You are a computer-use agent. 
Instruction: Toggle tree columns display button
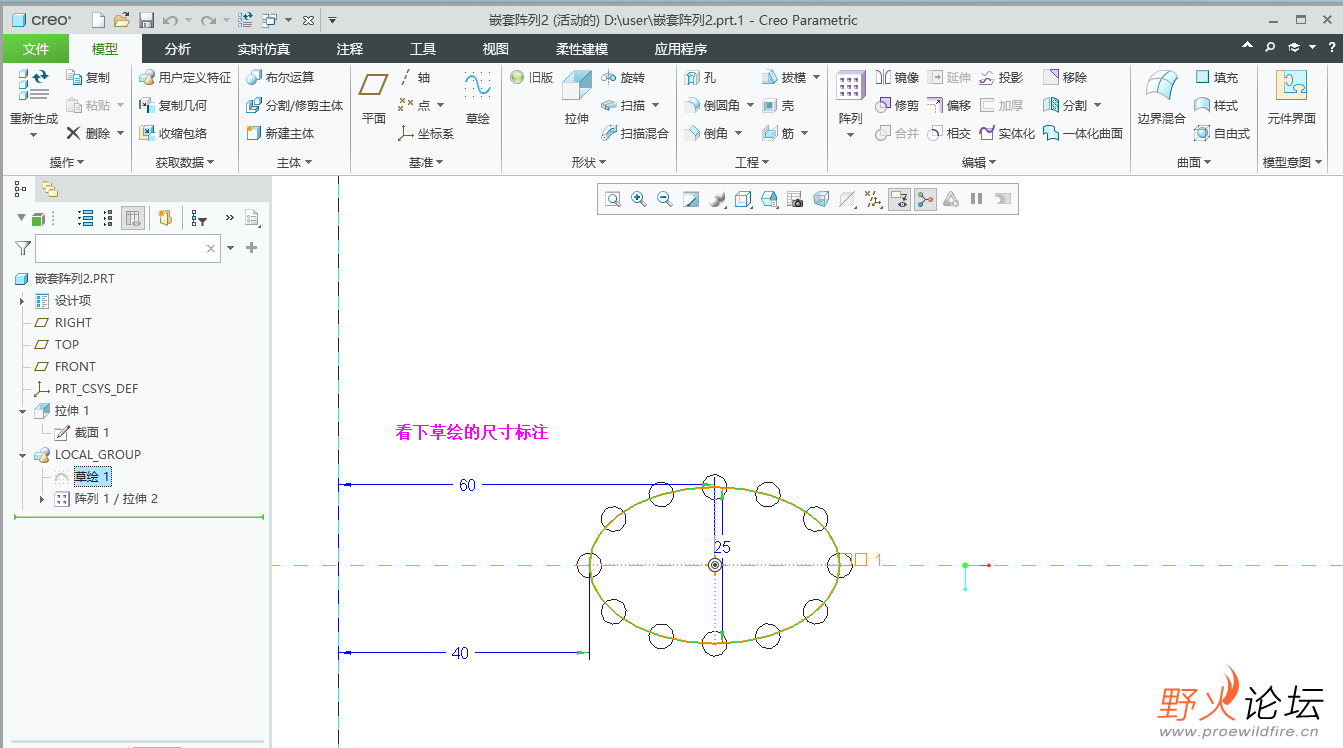(x=133, y=218)
